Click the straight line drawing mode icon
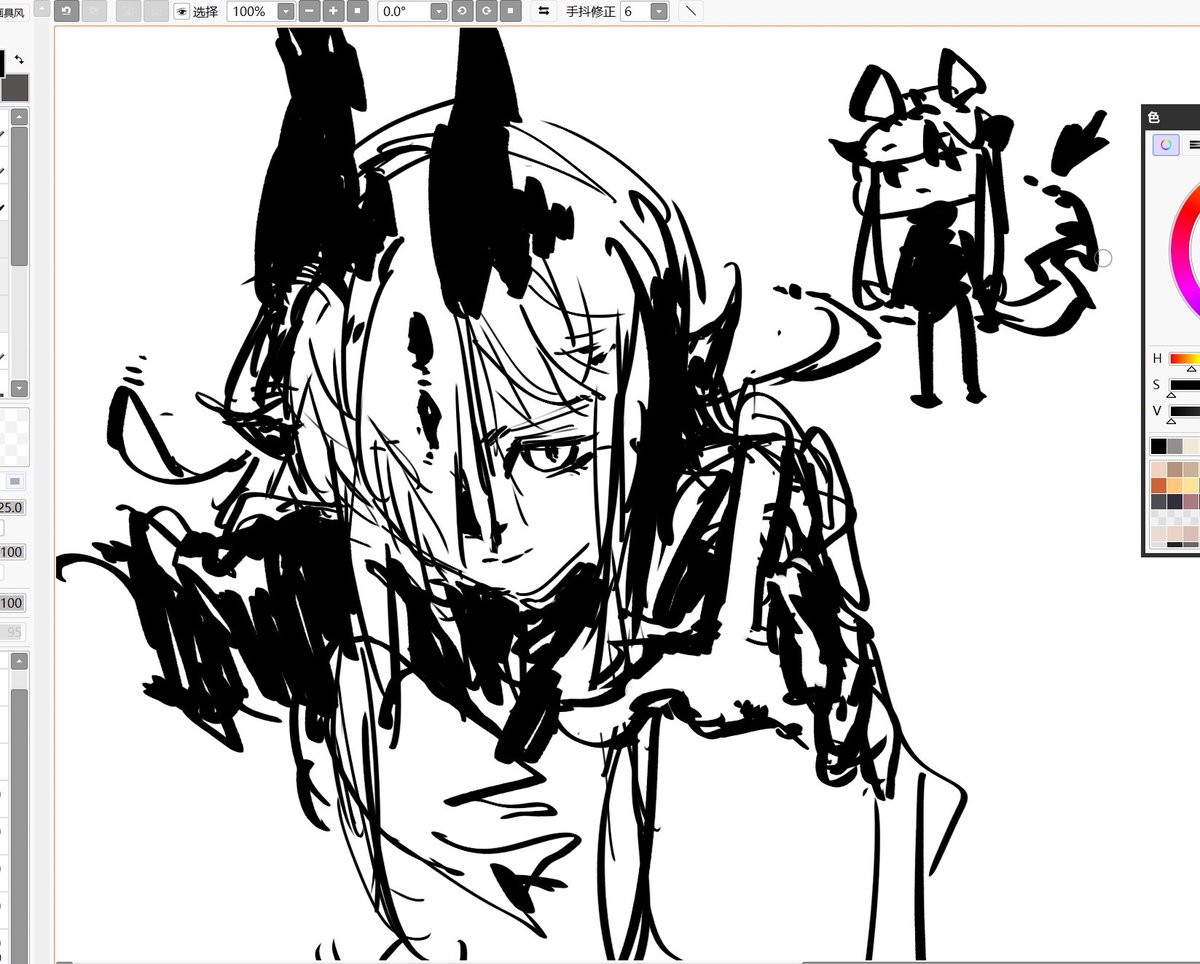Image resolution: width=1200 pixels, height=964 pixels. 692,12
